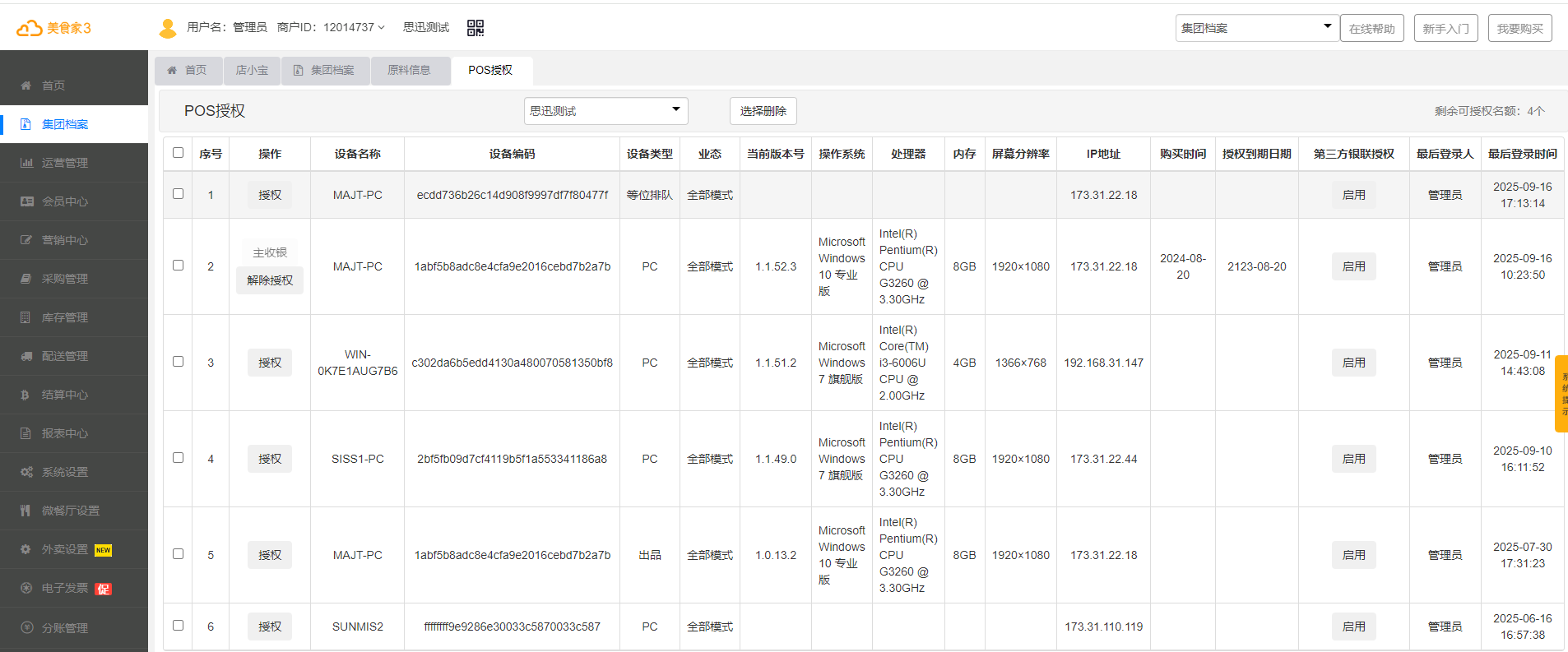Click 解除授权 for device row 2
The image size is (1568, 652).
click(270, 280)
